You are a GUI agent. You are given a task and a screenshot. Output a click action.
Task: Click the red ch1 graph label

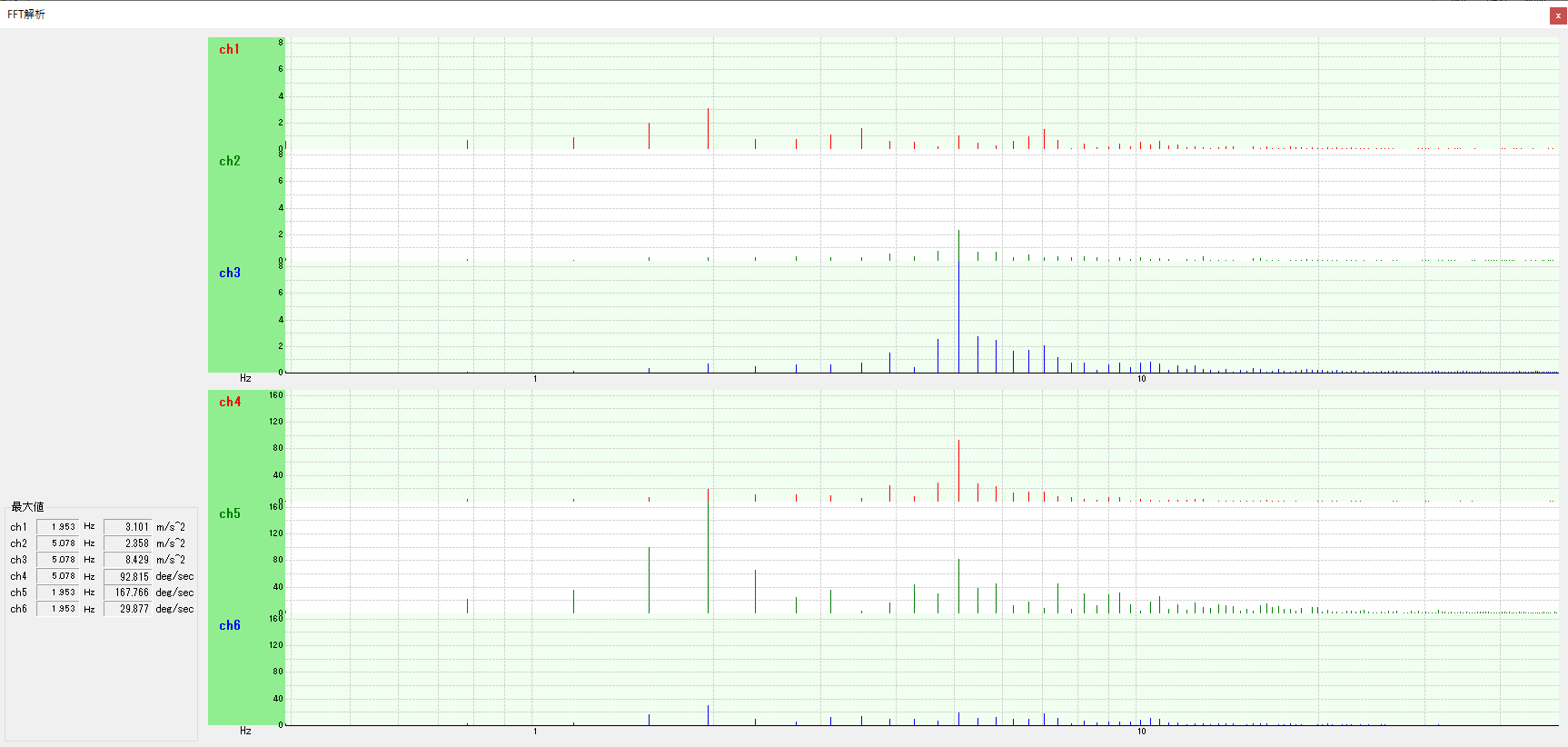coord(230,49)
